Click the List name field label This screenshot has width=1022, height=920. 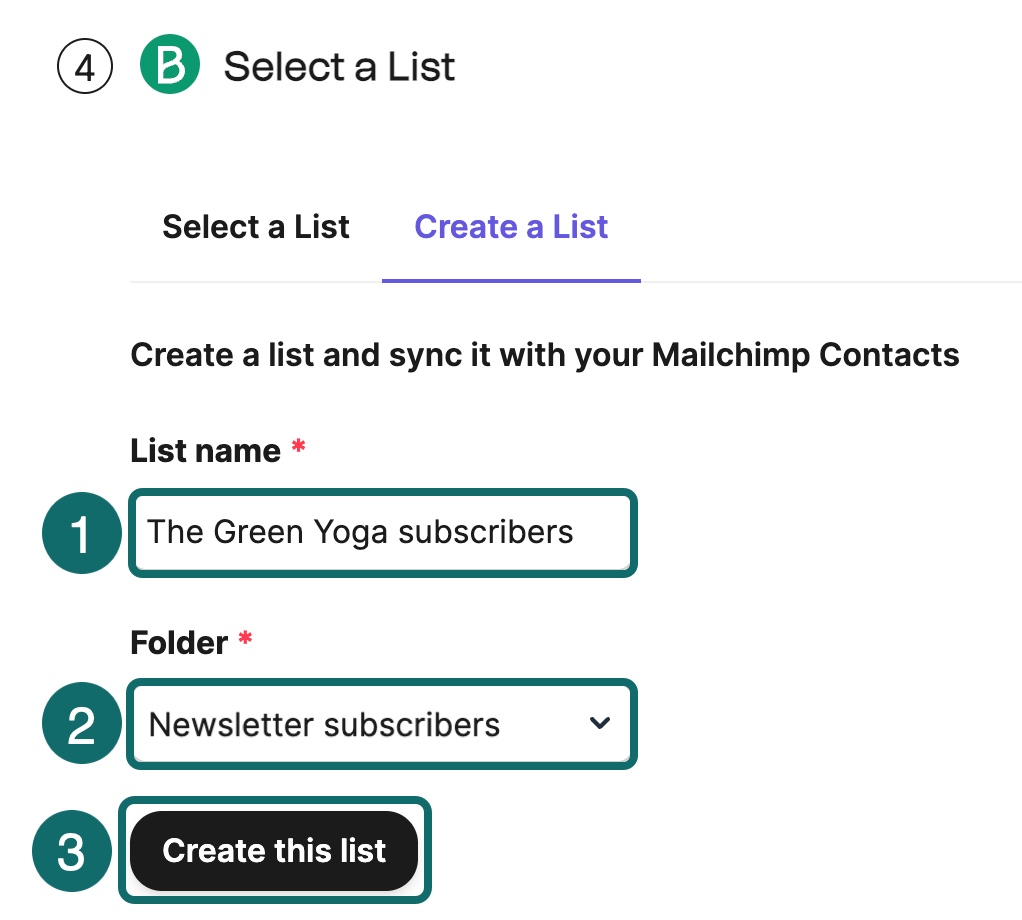(205, 450)
